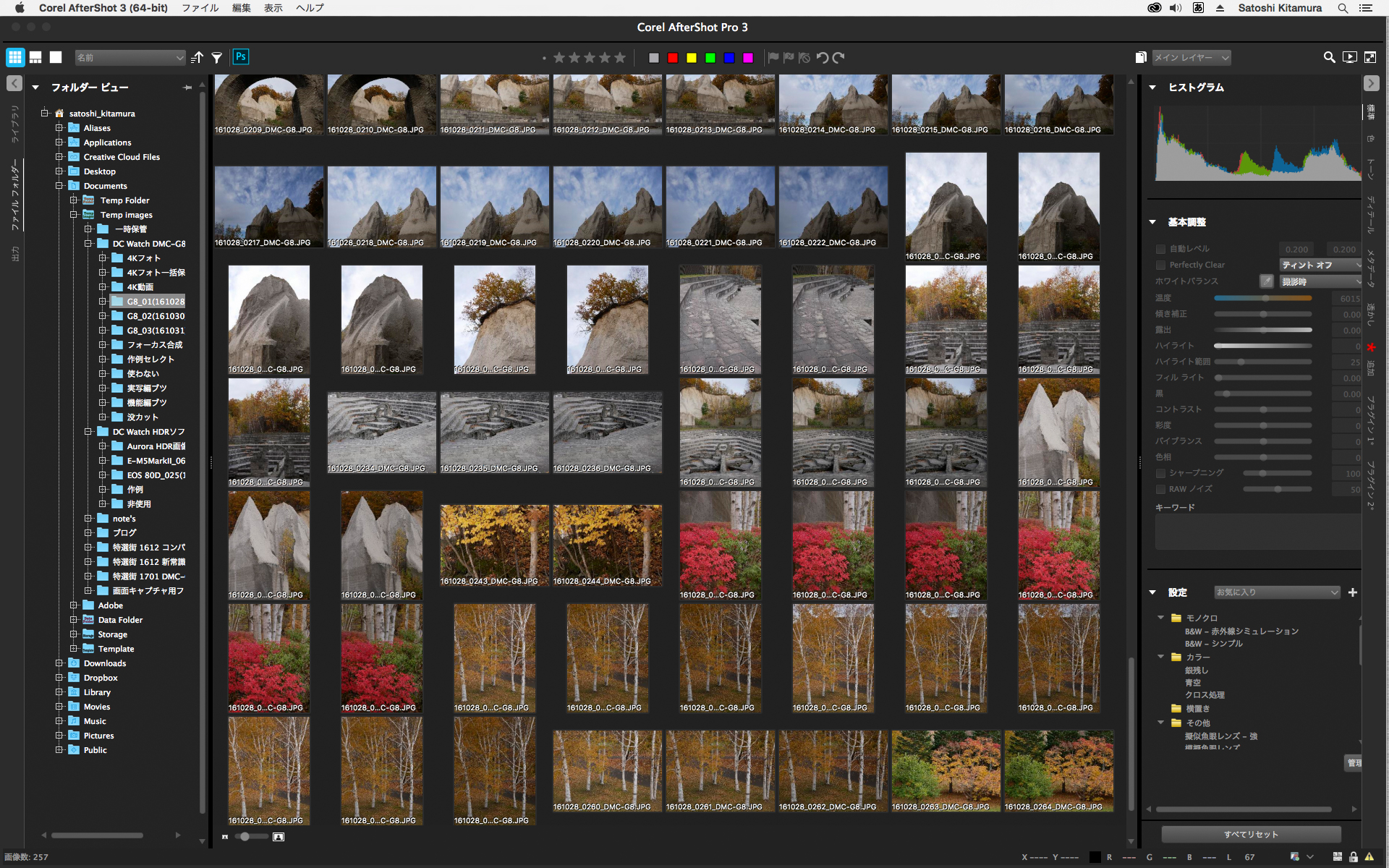Select the B&W - シンプル preset

point(1213,644)
